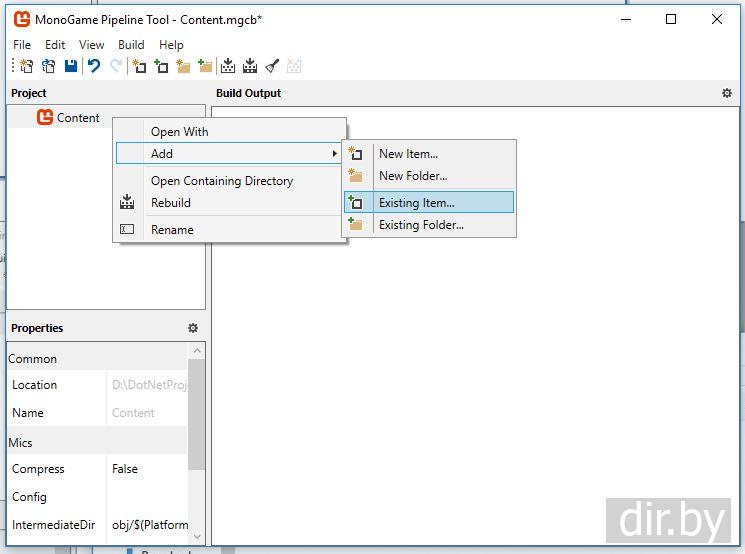Click the Existing Item toolbar icon
Image resolution: width=745 pixels, height=554 pixels.
click(x=160, y=66)
